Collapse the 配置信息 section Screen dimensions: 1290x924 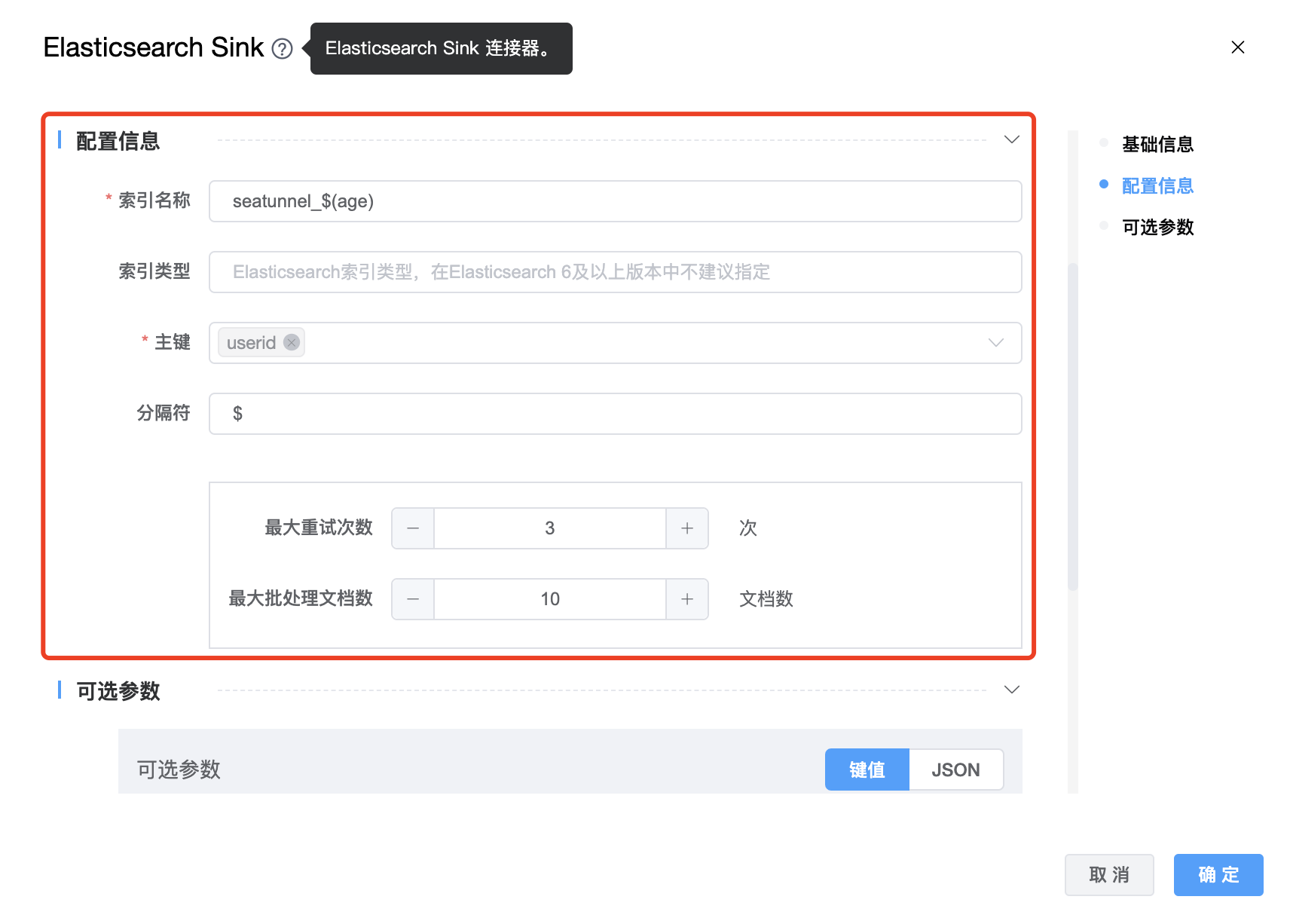1011,140
